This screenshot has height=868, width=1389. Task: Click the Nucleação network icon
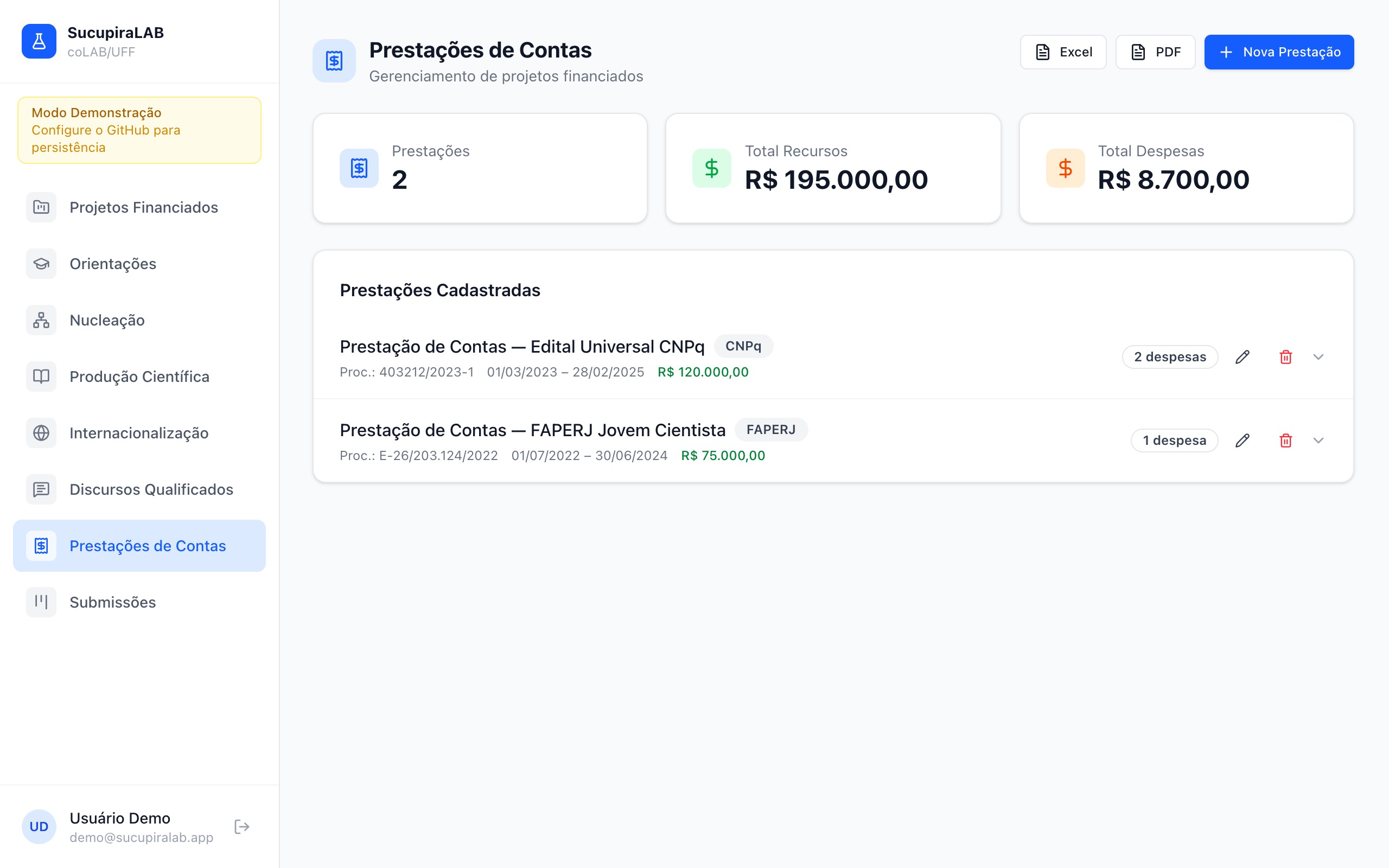click(x=41, y=320)
